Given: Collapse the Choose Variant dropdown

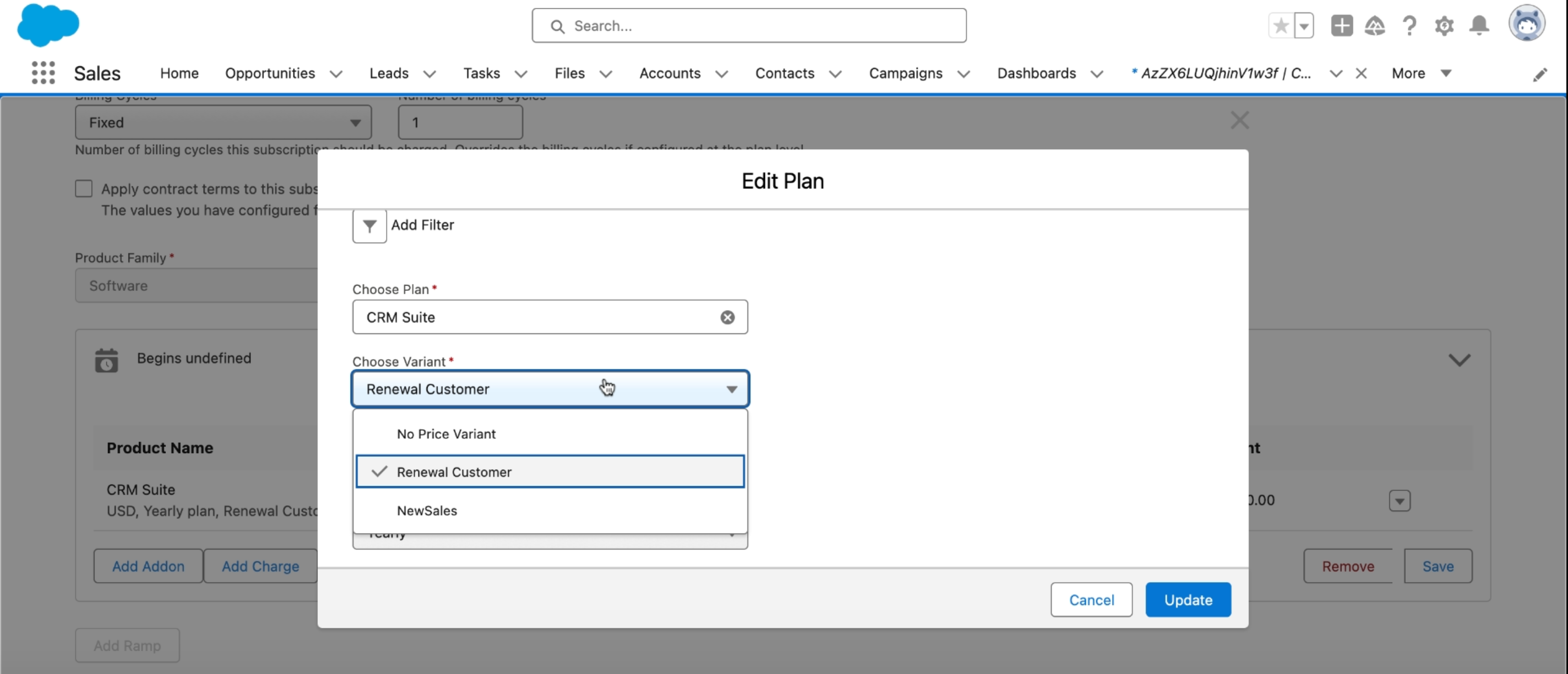Looking at the screenshot, I should click(731, 389).
